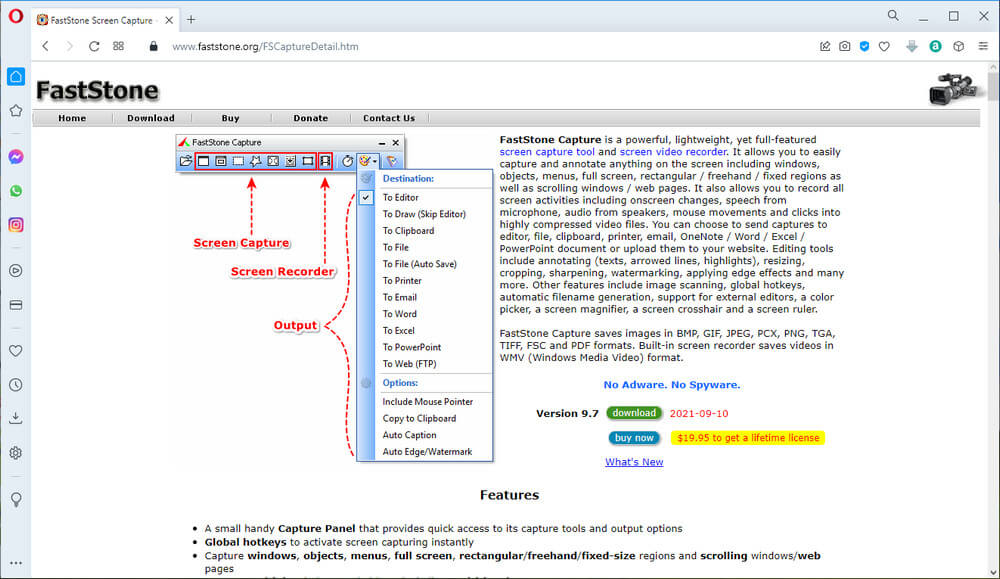Choose To Printer destination
The height and width of the screenshot is (579, 1000).
(x=402, y=281)
